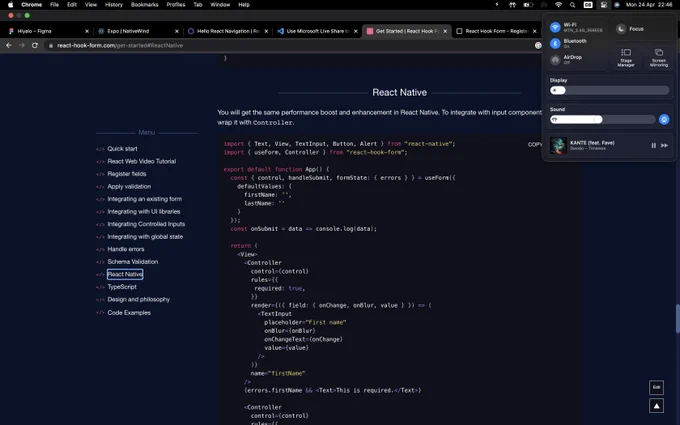Image resolution: width=680 pixels, height=425 pixels.
Task: Open the View menu
Action: [x=91, y=5]
